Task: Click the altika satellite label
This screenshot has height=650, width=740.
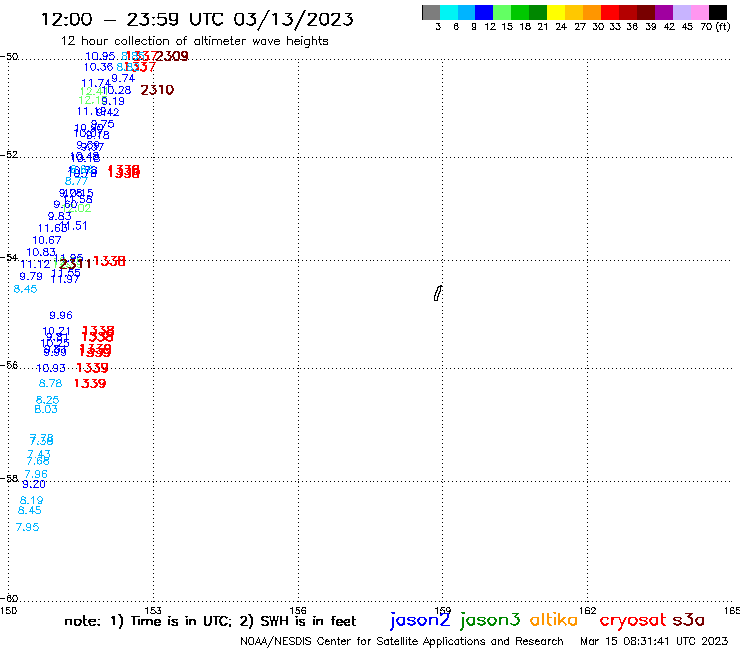Action: click(x=554, y=619)
